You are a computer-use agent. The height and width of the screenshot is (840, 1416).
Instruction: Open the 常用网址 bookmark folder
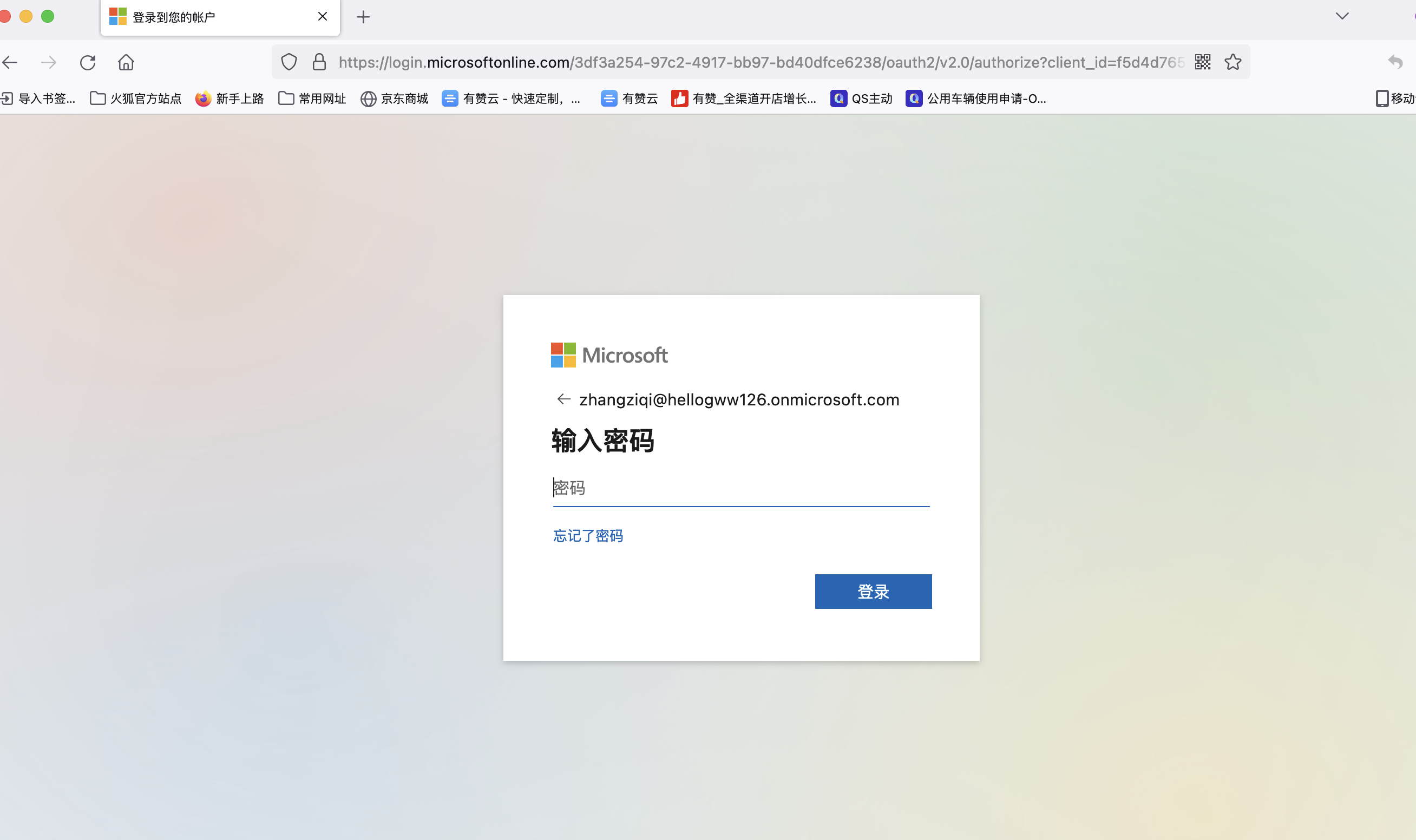point(312,99)
